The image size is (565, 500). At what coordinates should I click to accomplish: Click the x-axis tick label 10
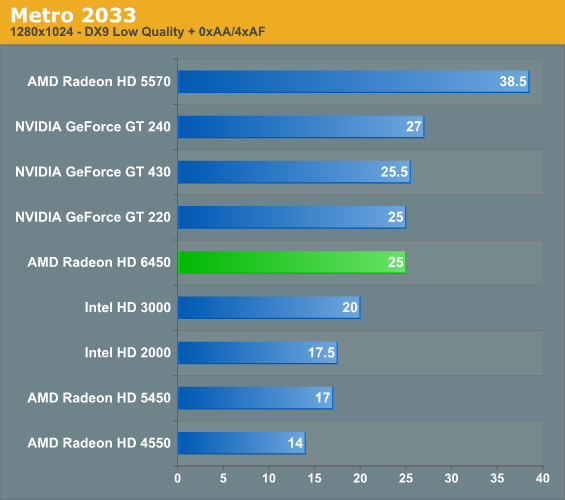coord(269,478)
